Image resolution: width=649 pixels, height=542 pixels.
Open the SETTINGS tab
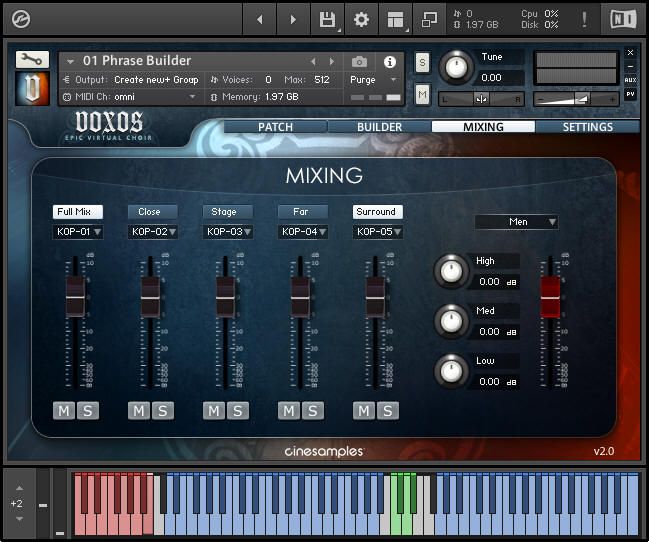[587, 127]
